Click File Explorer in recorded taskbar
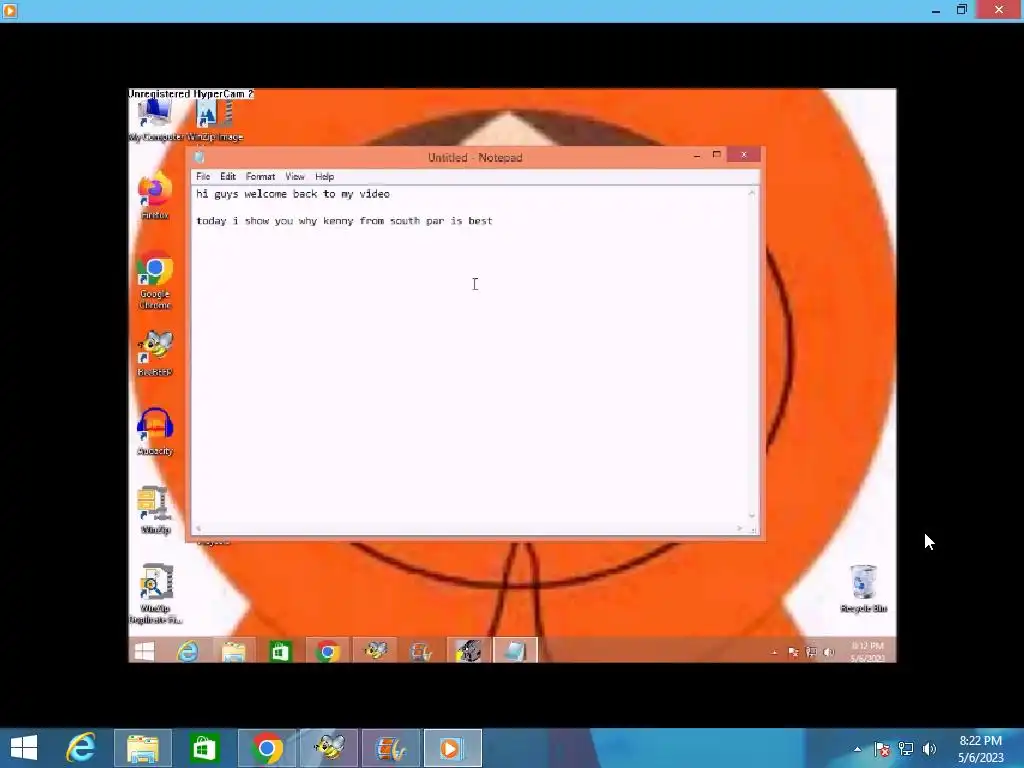The image size is (1024, 768). (233, 651)
